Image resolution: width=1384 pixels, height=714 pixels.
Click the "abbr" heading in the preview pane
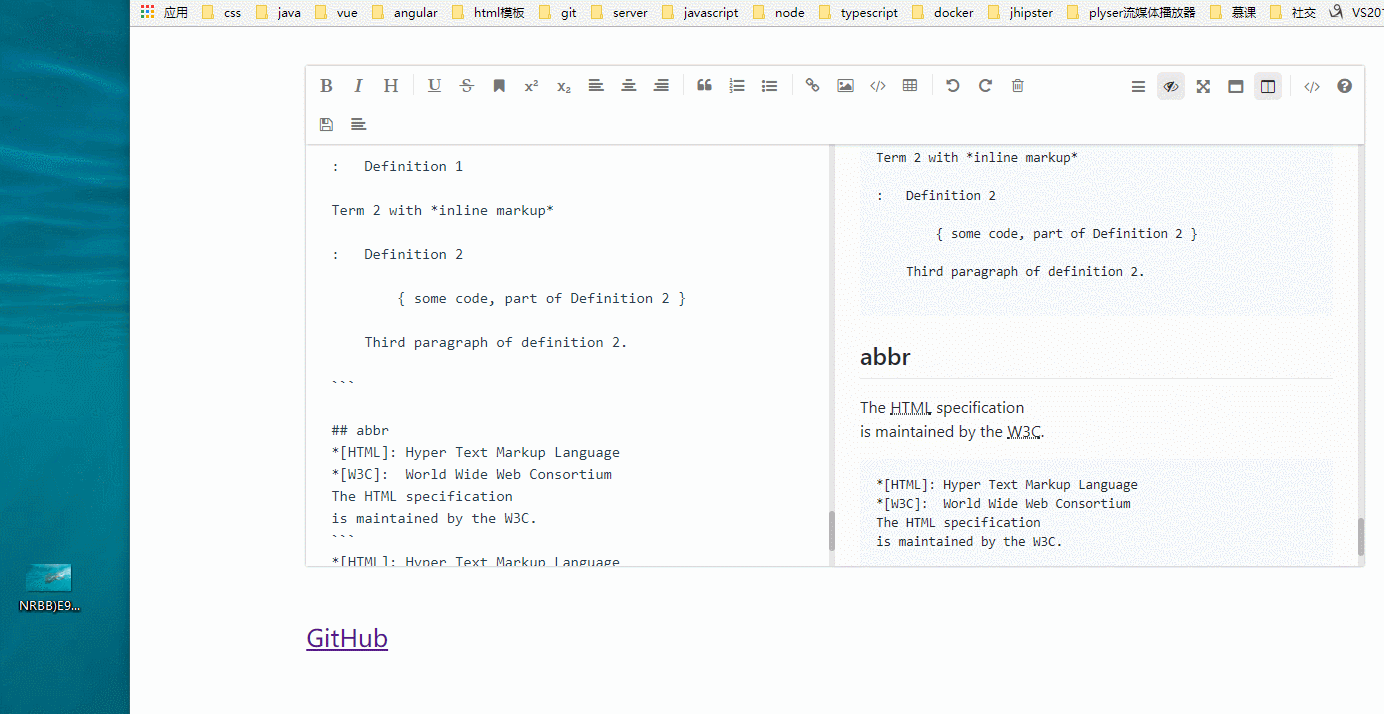[x=885, y=357]
